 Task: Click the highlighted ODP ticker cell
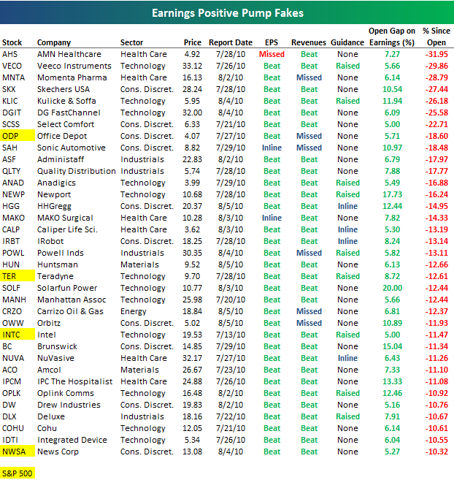[x=17, y=136]
